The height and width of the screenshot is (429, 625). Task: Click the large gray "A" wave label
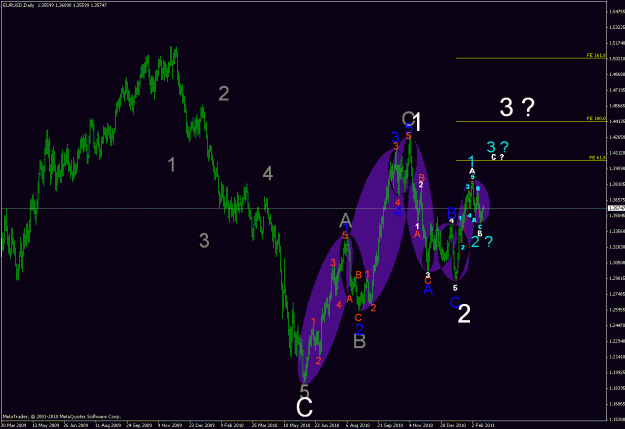(x=345, y=220)
